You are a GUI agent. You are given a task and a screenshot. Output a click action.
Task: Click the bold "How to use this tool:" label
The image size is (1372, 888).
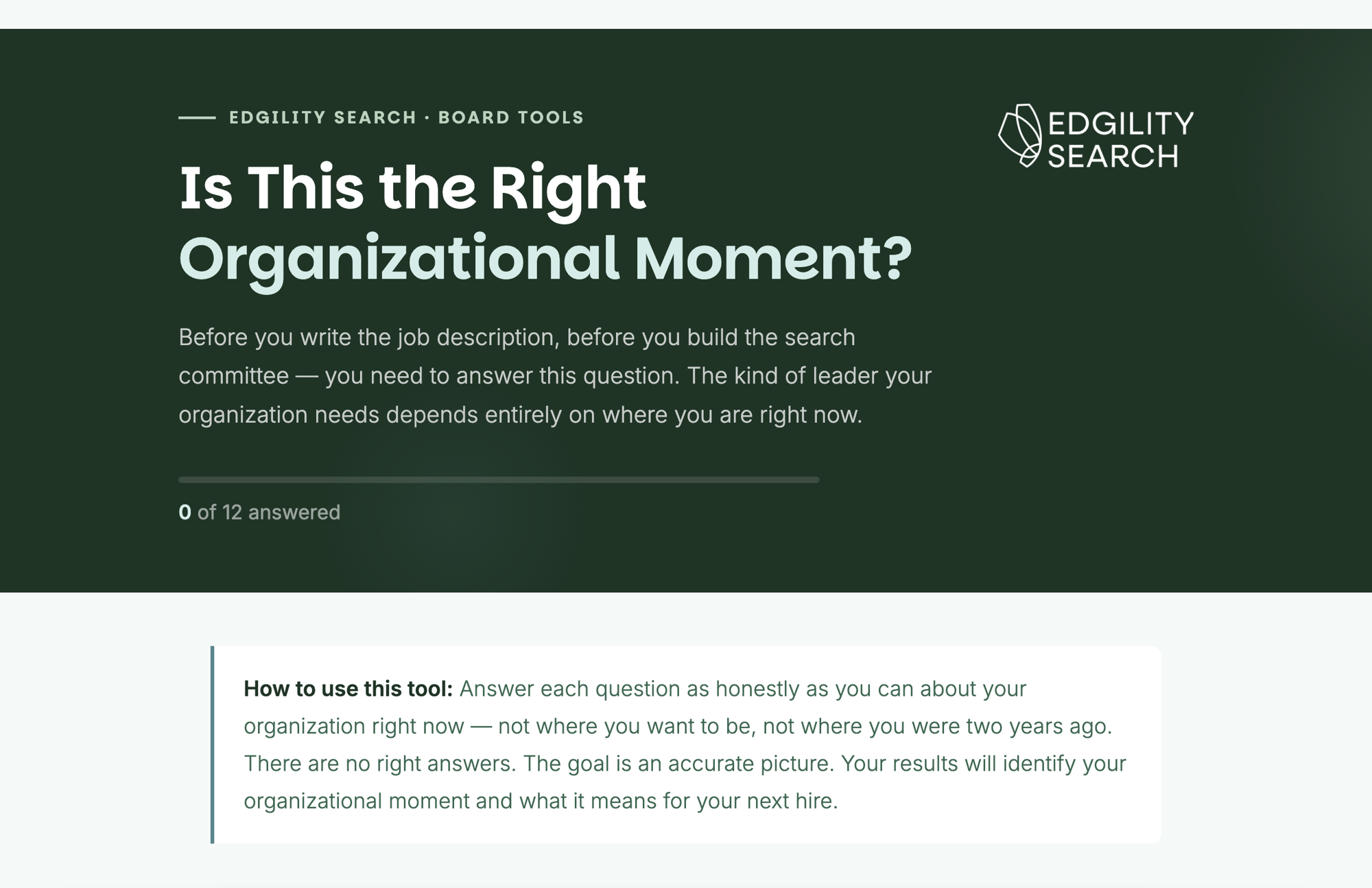[348, 688]
